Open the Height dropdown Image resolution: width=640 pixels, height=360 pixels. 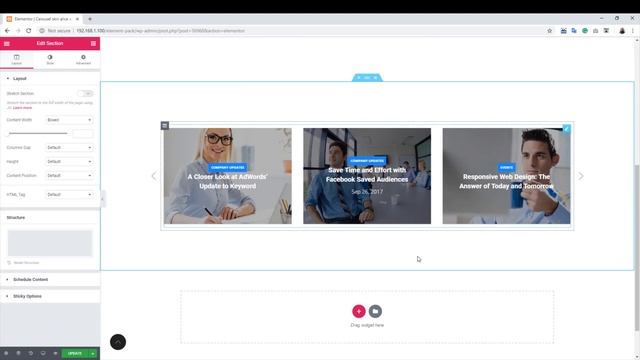pyautogui.click(x=69, y=162)
